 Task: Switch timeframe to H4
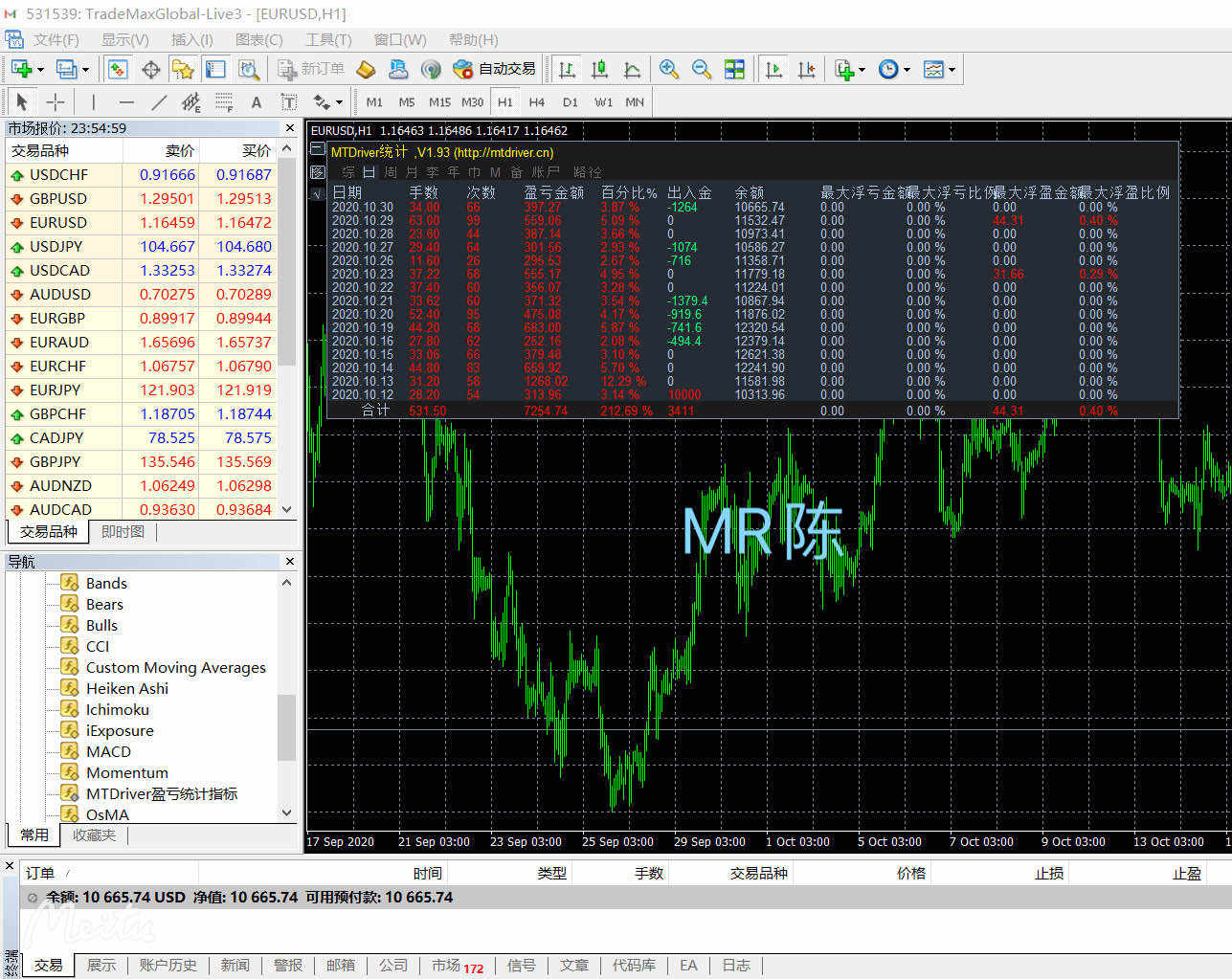(537, 101)
